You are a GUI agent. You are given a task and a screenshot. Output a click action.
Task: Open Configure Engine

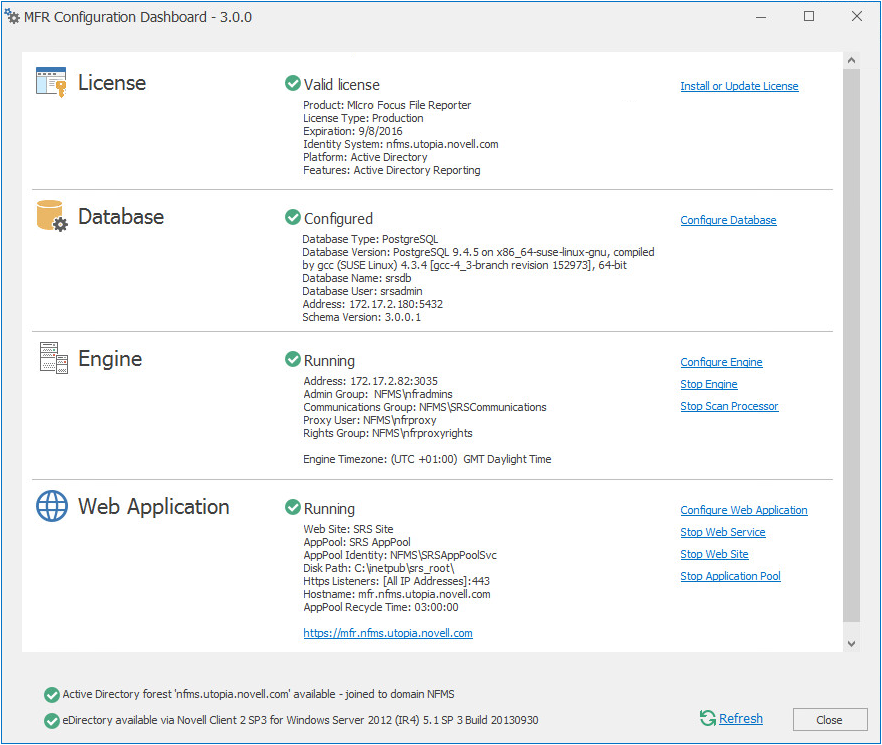point(721,361)
